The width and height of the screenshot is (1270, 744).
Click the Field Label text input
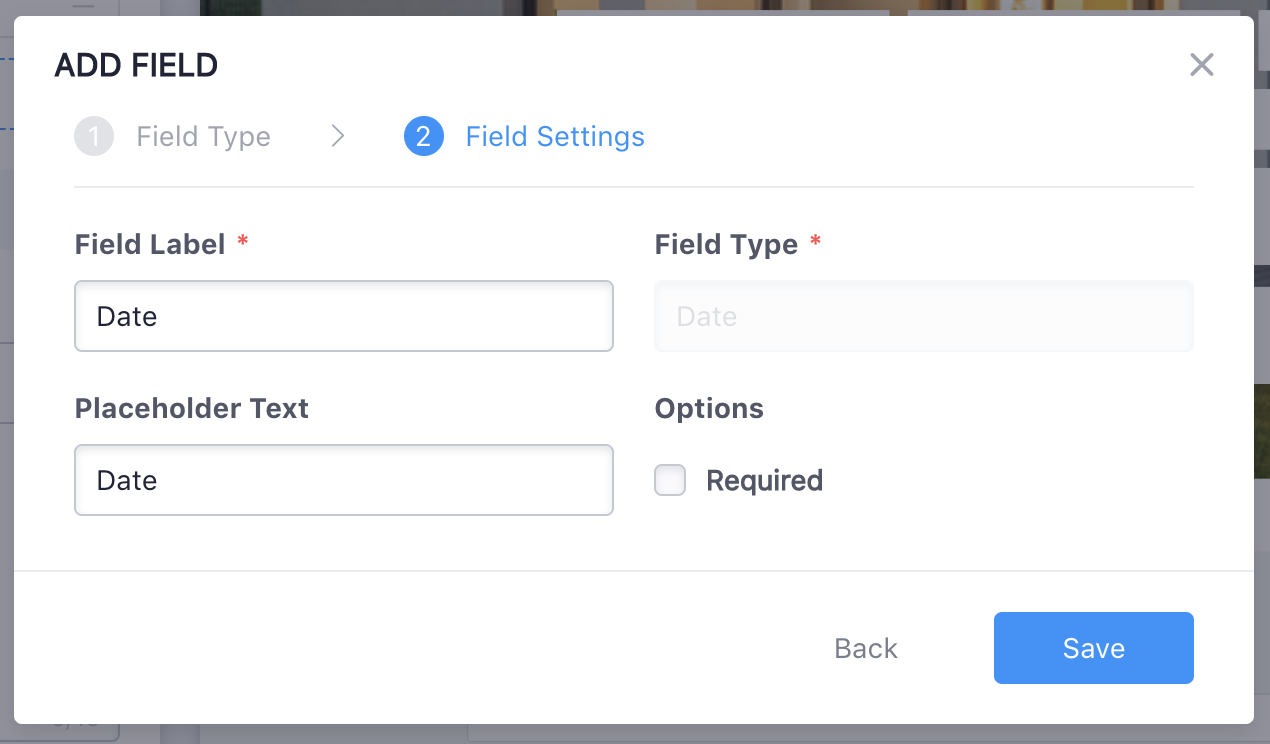[344, 316]
